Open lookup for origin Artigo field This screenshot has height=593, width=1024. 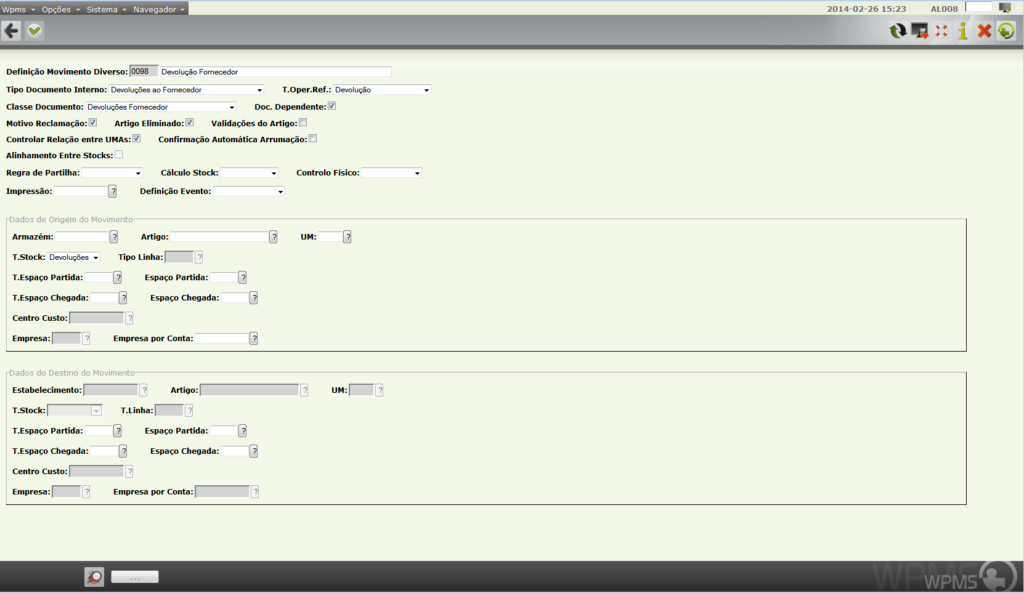coord(273,236)
